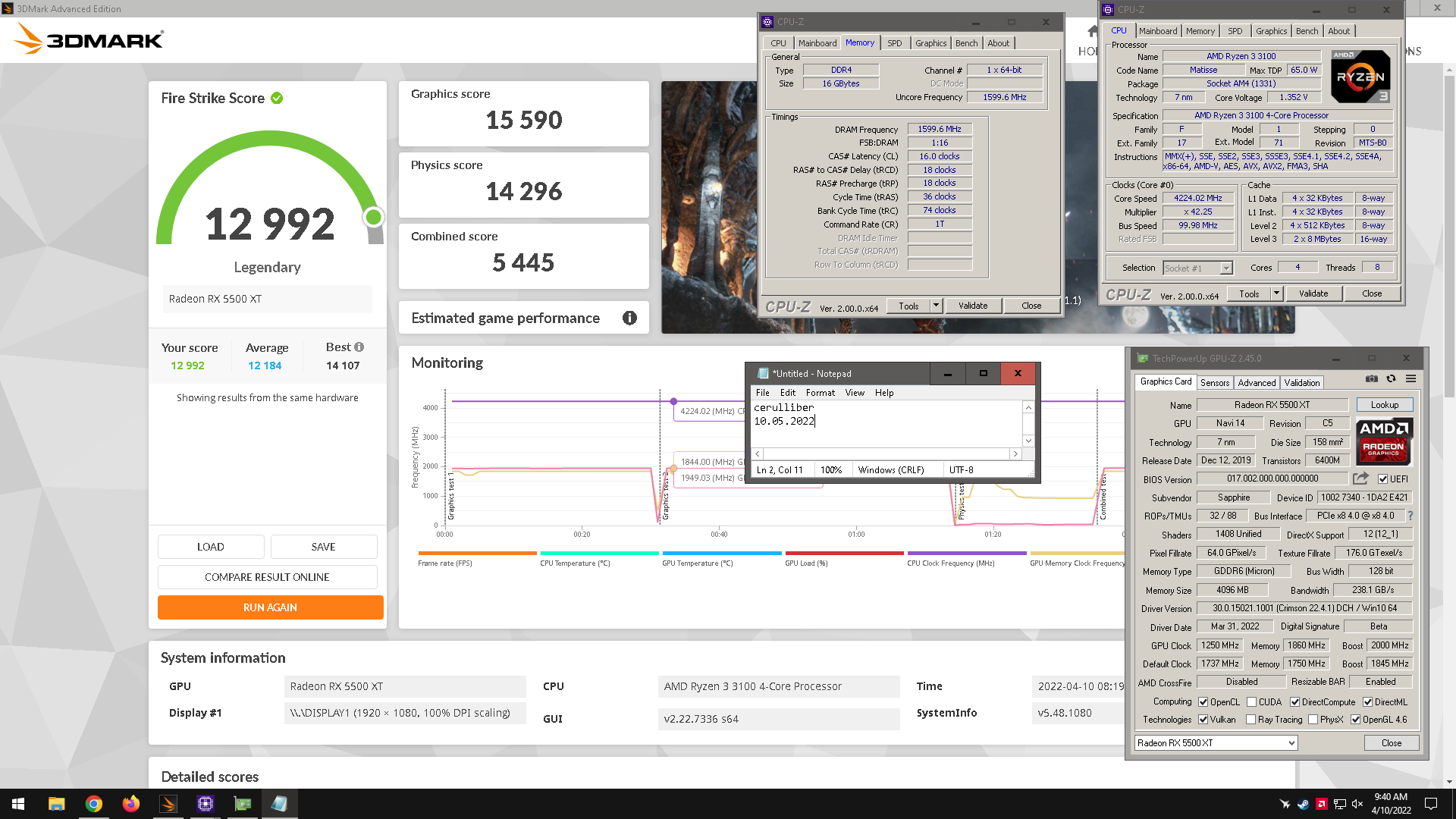1456x819 pixels.
Task: Switch to the Bench tab in the CPU-Z Memory window
Action: click(966, 43)
